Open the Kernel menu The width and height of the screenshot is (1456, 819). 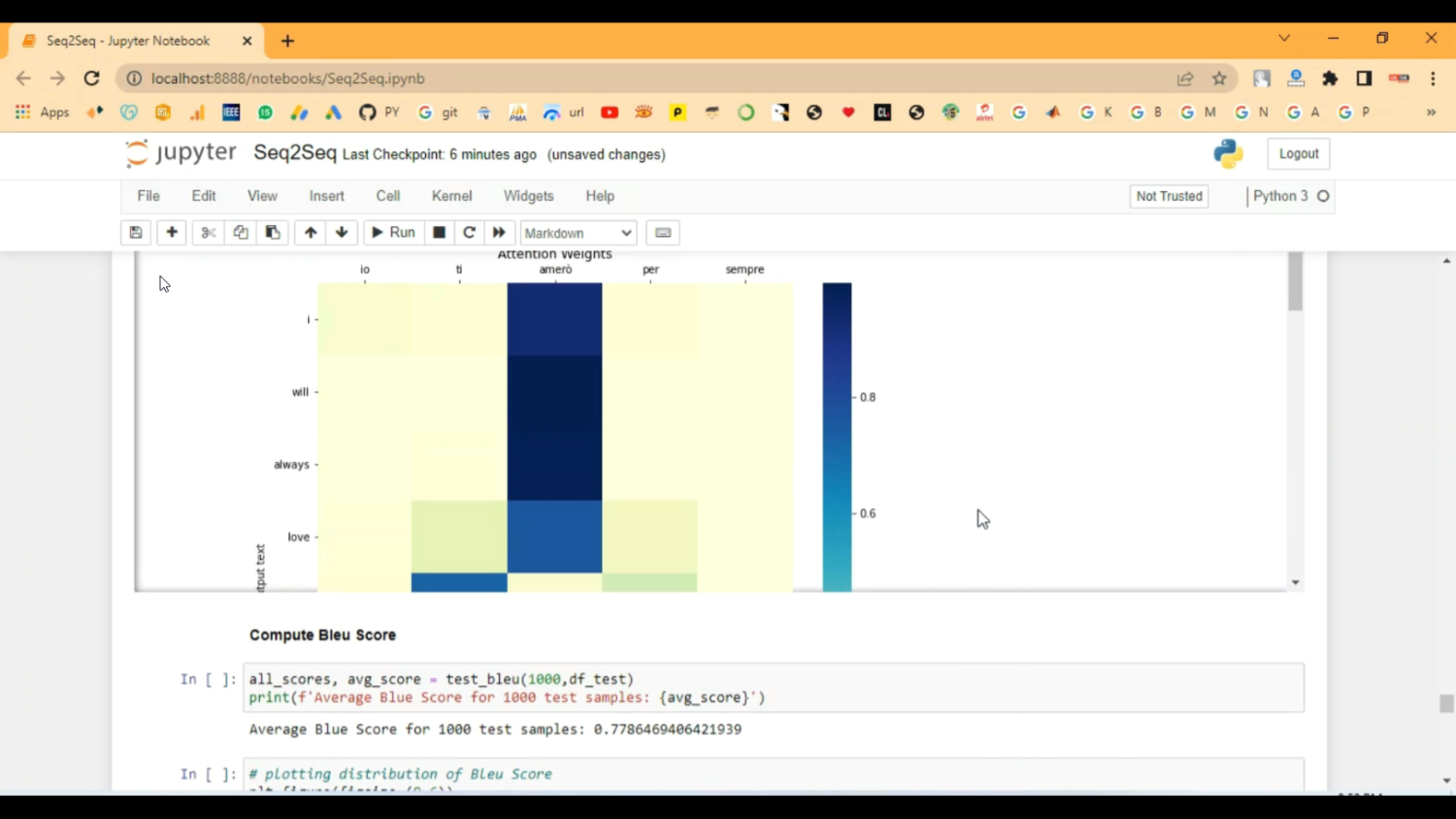(451, 196)
